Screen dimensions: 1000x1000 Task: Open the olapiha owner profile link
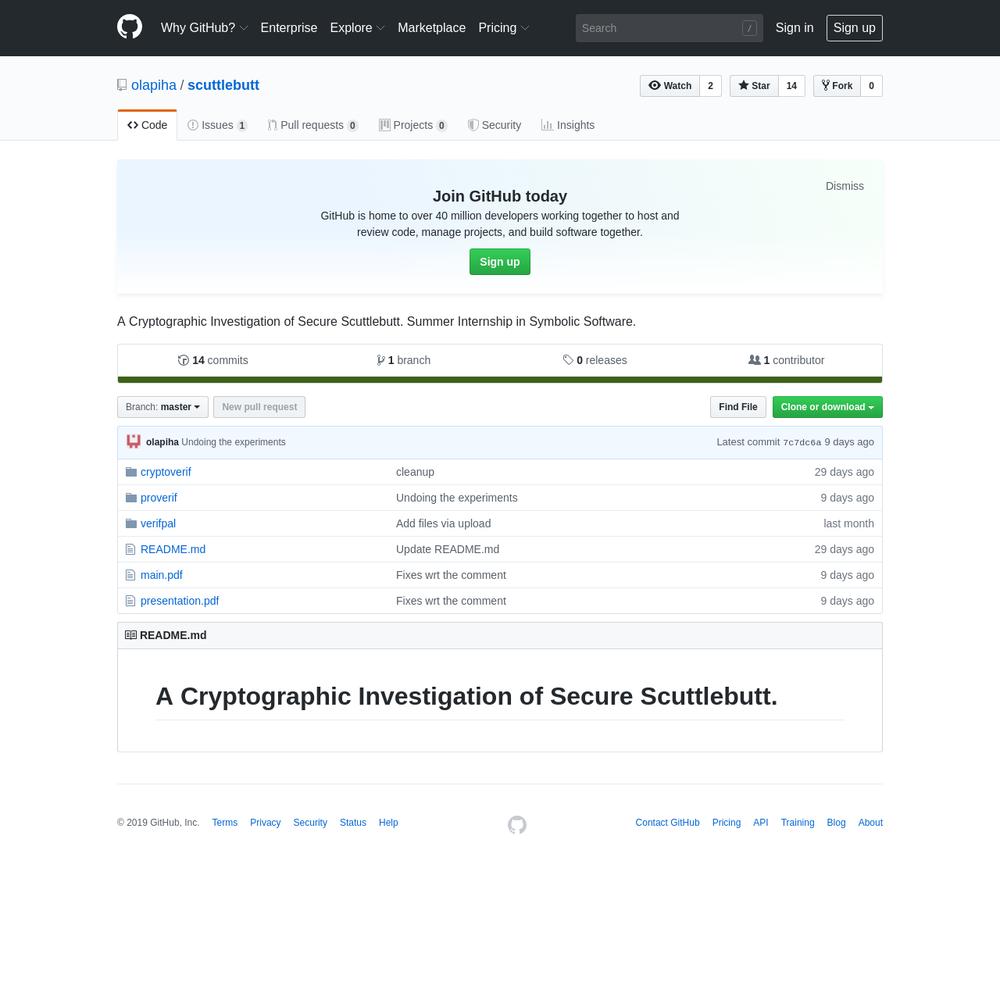point(154,85)
